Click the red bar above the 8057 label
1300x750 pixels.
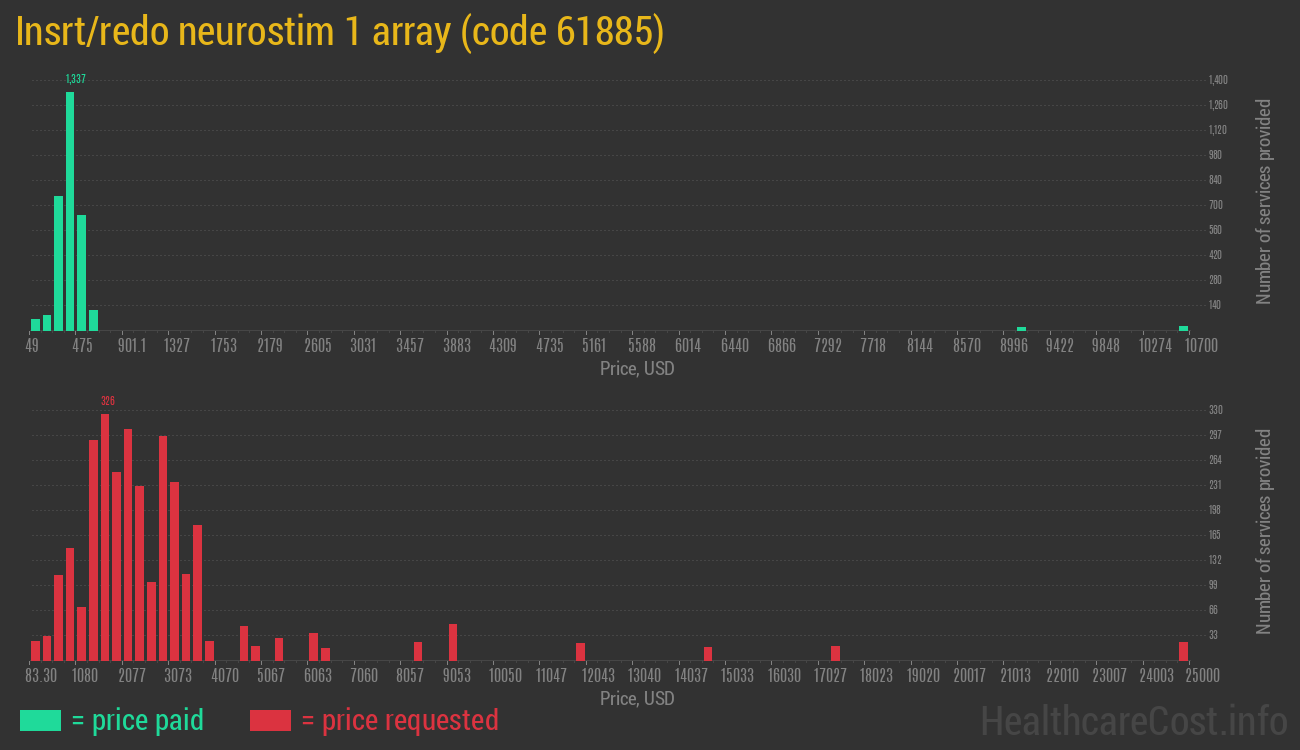click(x=418, y=651)
